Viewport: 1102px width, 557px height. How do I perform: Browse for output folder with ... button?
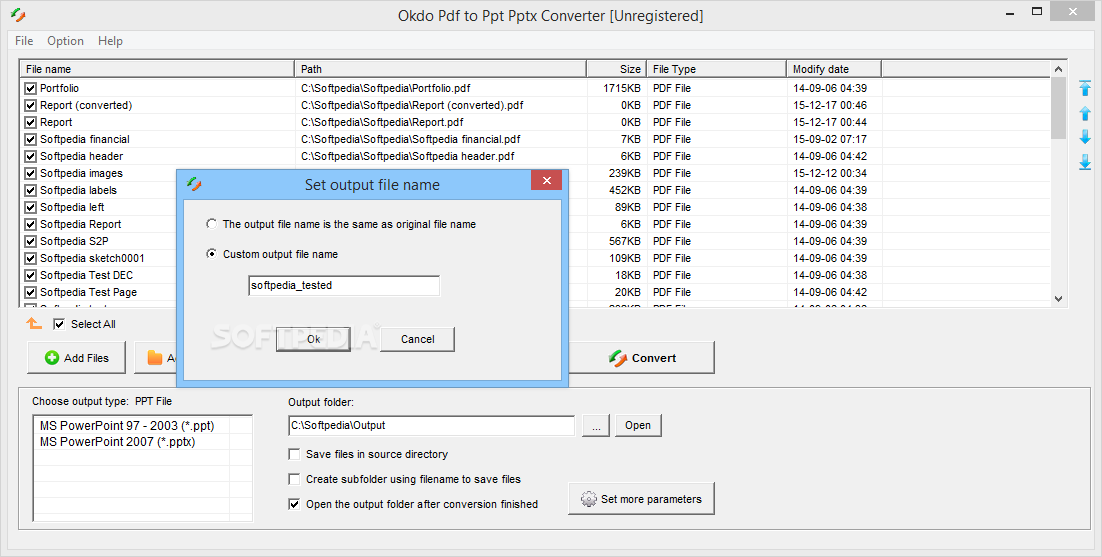[x=596, y=426]
